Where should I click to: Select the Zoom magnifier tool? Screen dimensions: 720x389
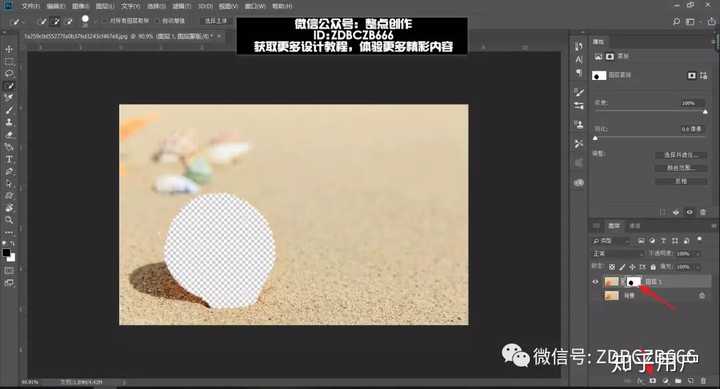coord(9,220)
